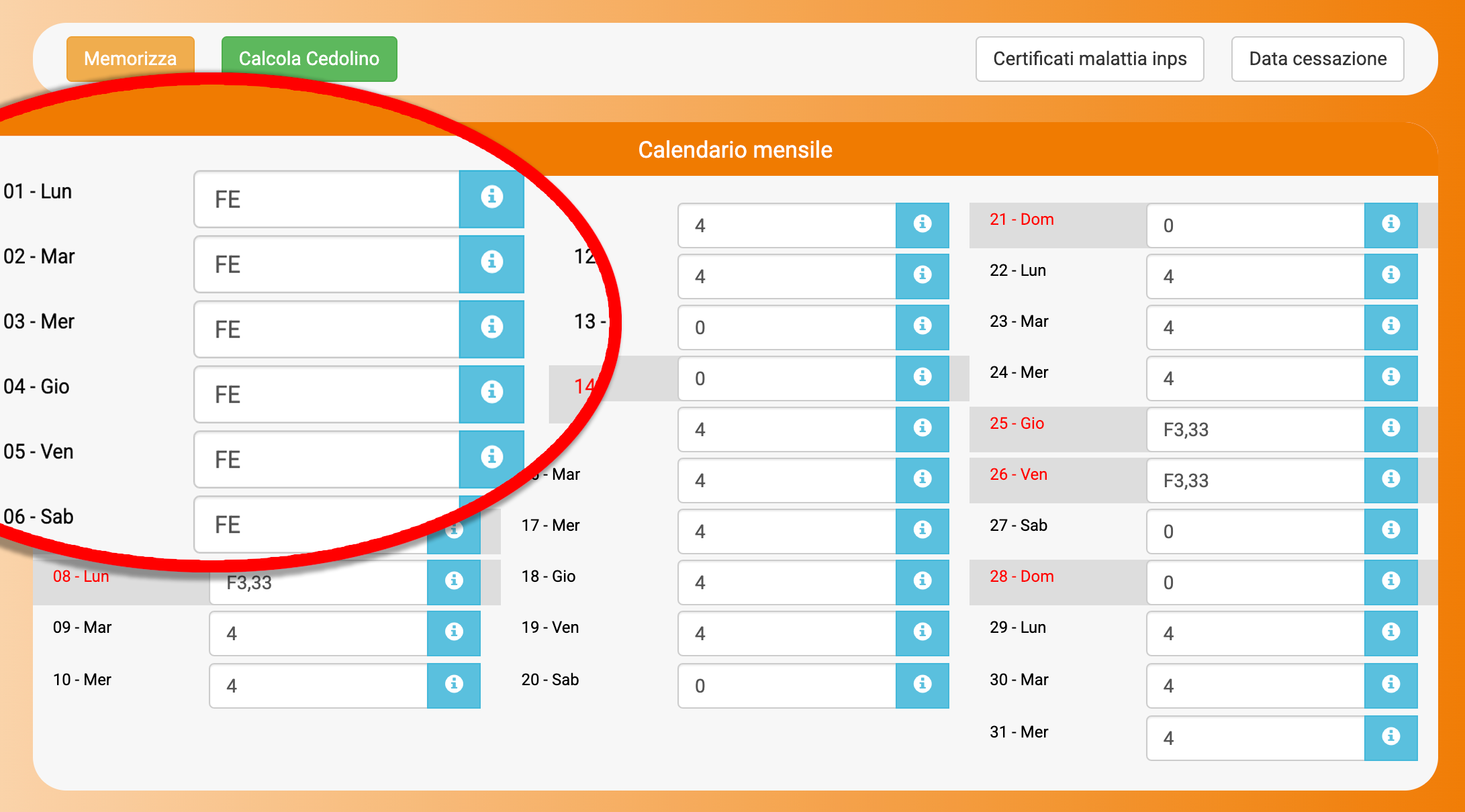Image resolution: width=1465 pixels, height=812 pixels.
Task: Click the info icon next to 21 - Dom
Action: [x=1390, y=224]
